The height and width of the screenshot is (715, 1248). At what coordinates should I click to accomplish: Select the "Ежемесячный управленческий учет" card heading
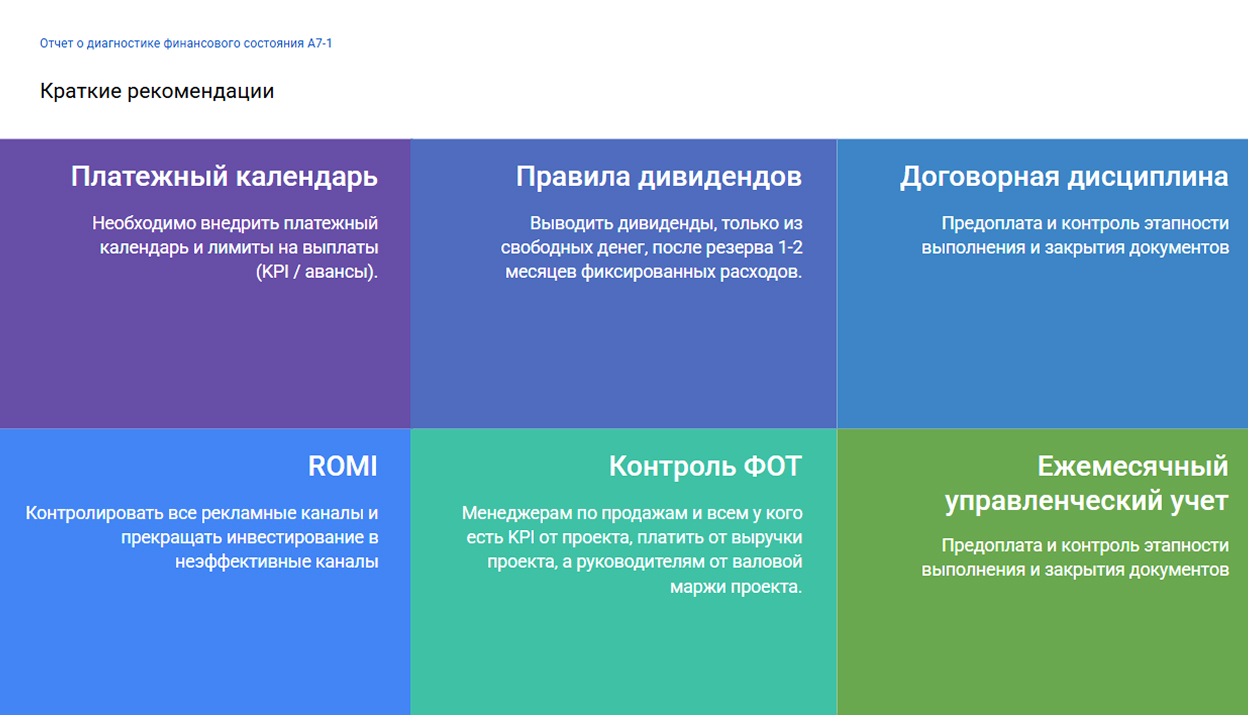1087,483
